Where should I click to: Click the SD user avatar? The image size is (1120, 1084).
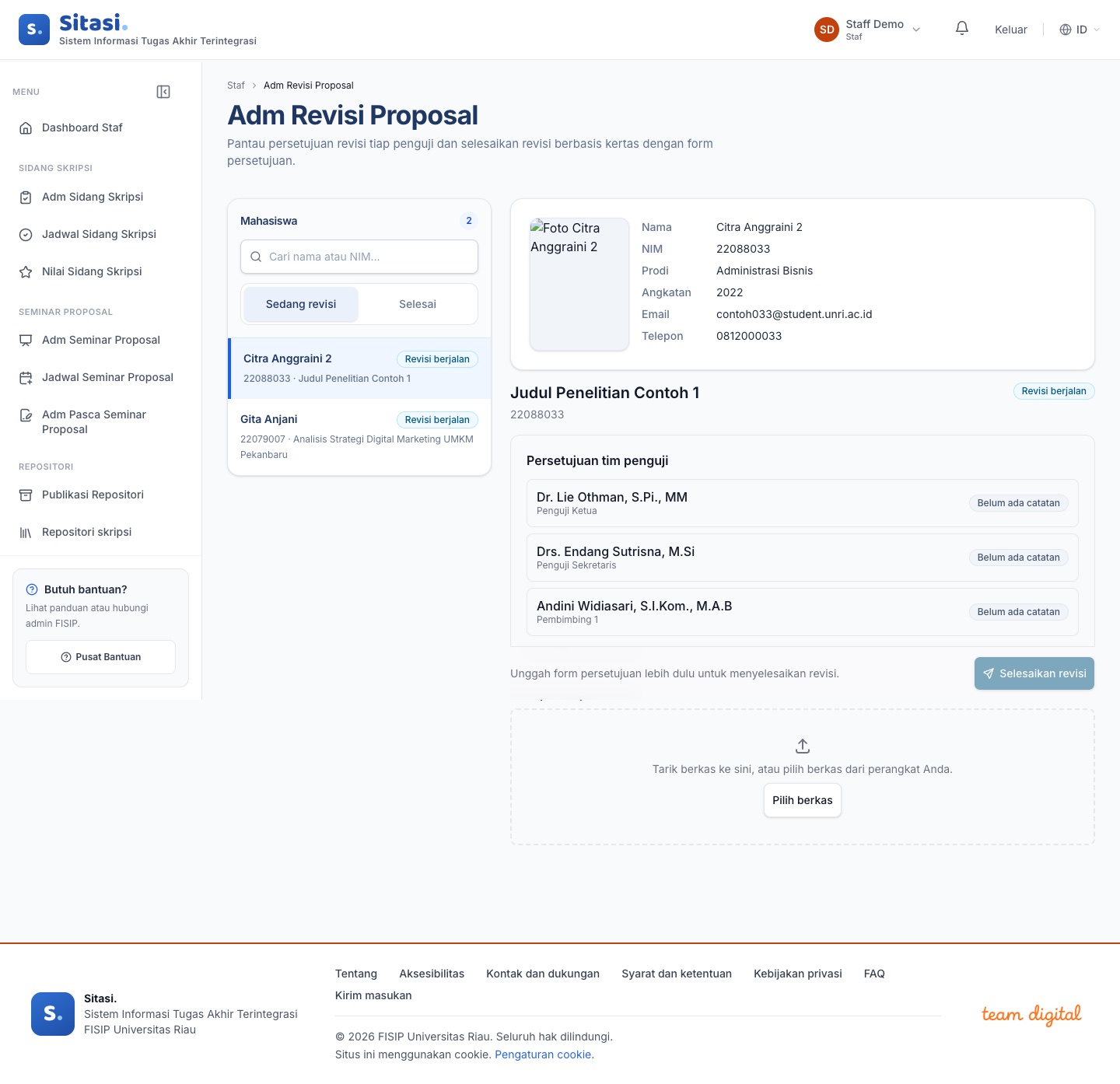click(827, 30)
